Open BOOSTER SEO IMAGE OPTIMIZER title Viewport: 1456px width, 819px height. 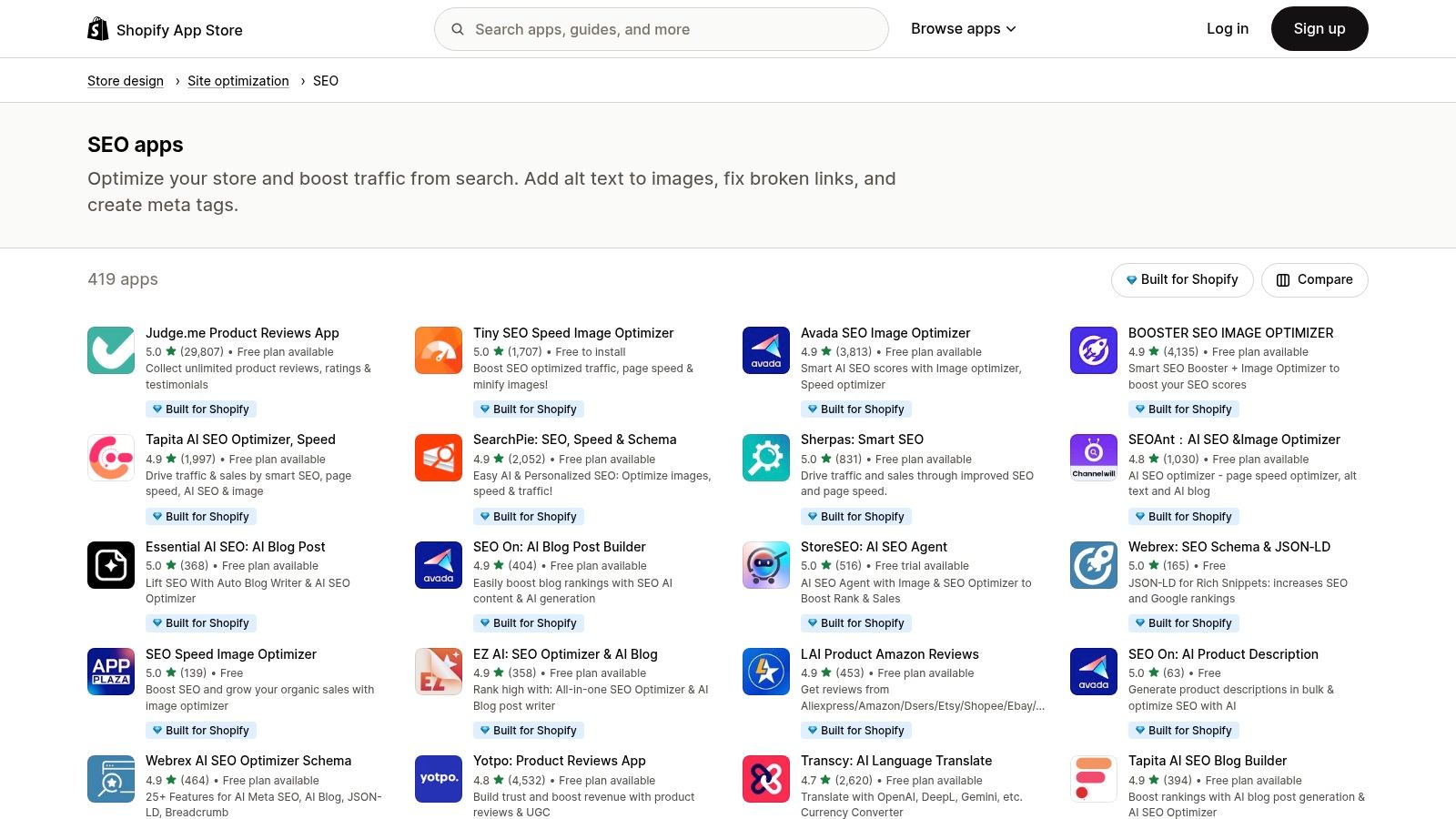click(1231, 333)
